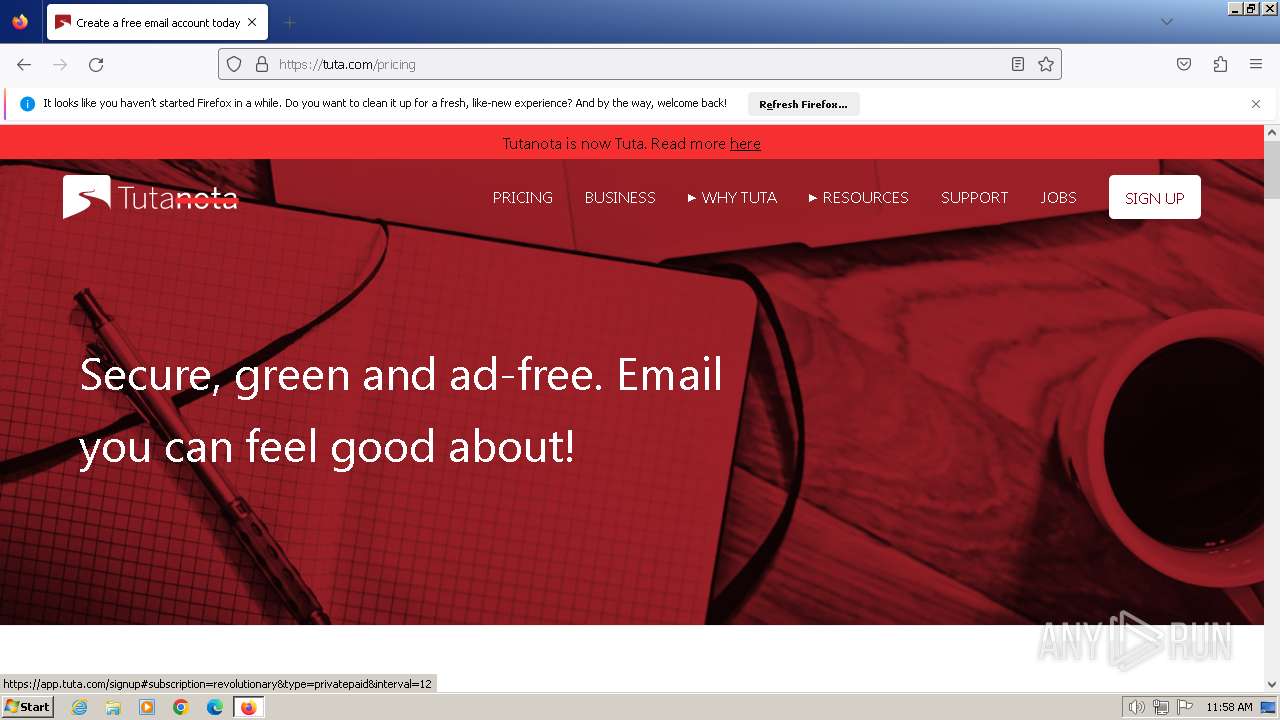
Task: Open the JOBS nav item
Action: (1058, 198)
